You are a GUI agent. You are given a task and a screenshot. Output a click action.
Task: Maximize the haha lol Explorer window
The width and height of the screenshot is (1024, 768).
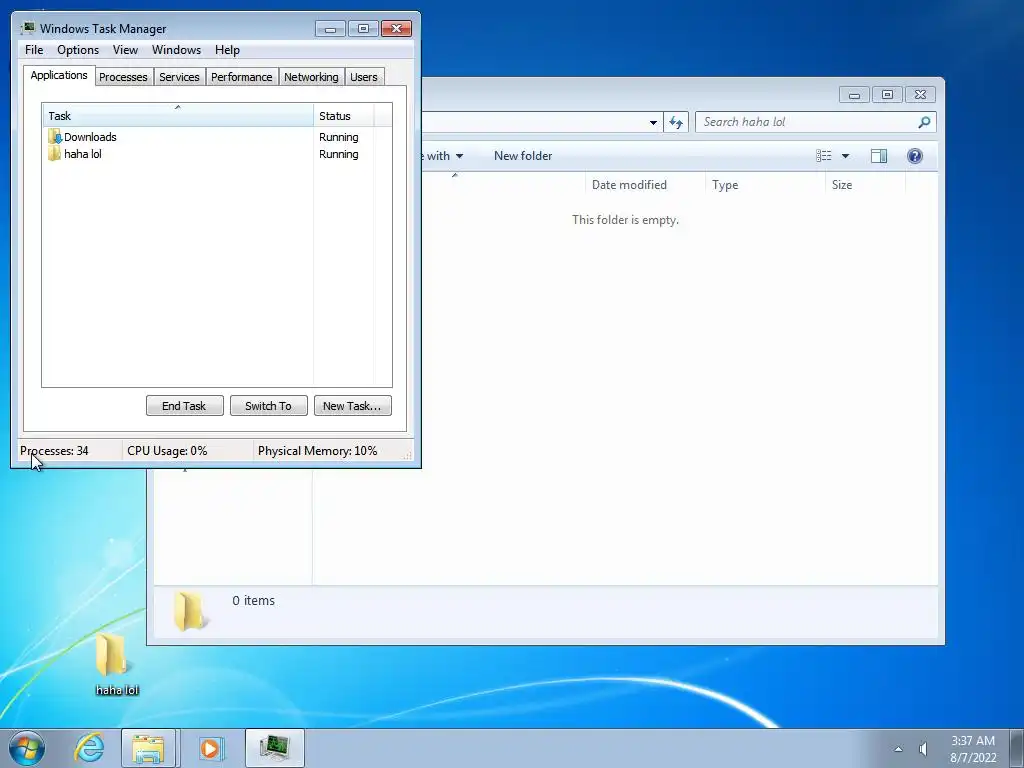(x=887, y=95)
